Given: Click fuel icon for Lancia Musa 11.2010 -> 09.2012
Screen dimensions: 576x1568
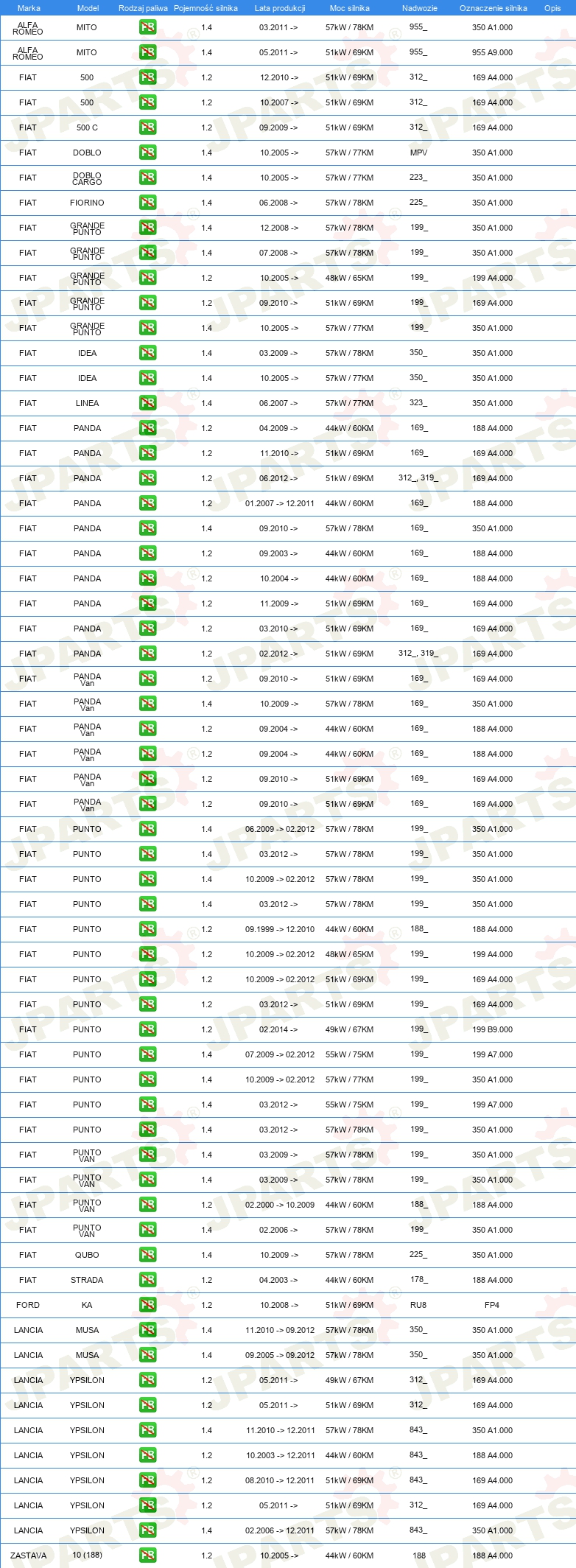Looking at the screenshot, I should coord(147,1330).
